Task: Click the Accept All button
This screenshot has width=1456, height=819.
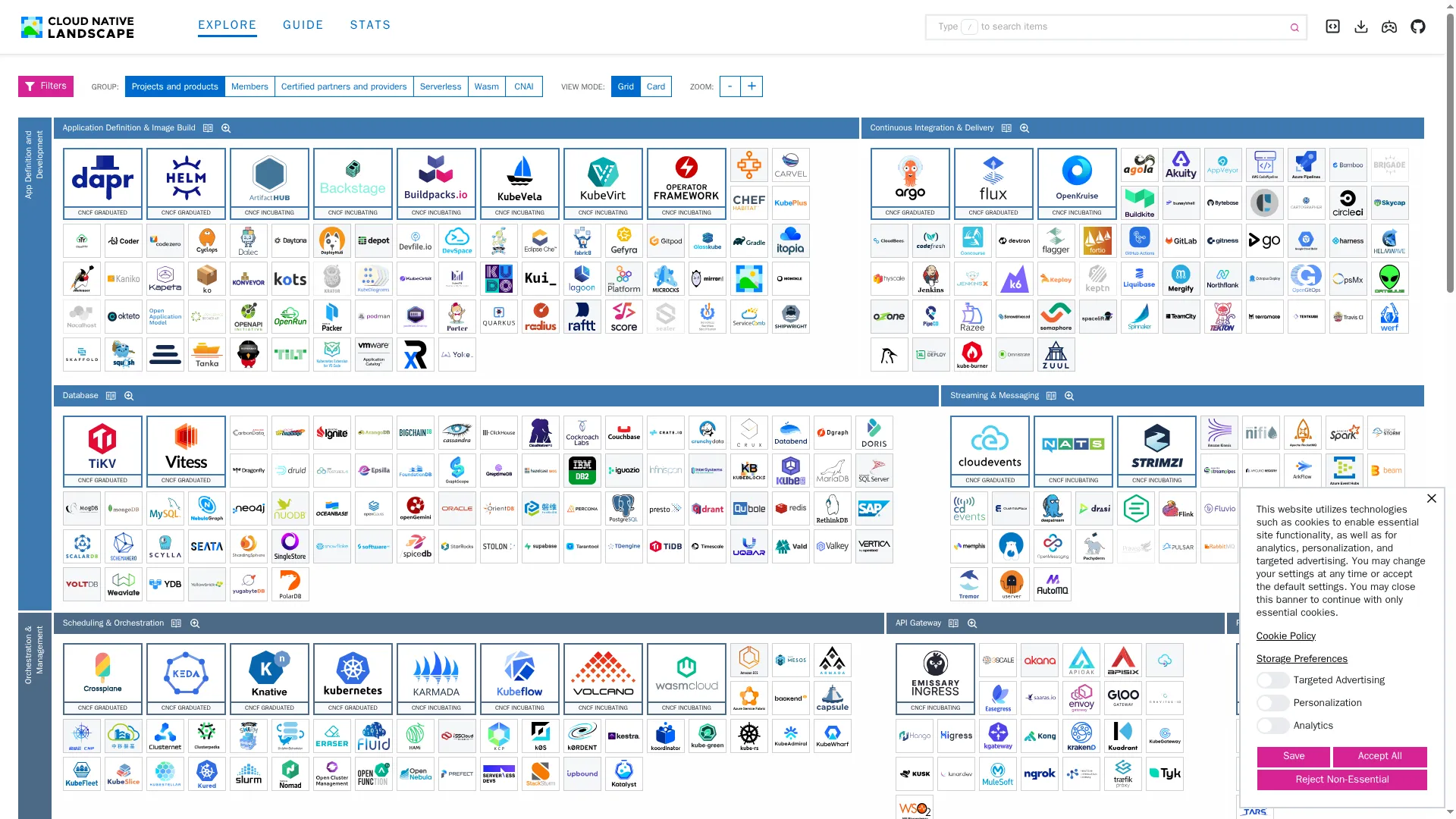Action: (1379, 756)
